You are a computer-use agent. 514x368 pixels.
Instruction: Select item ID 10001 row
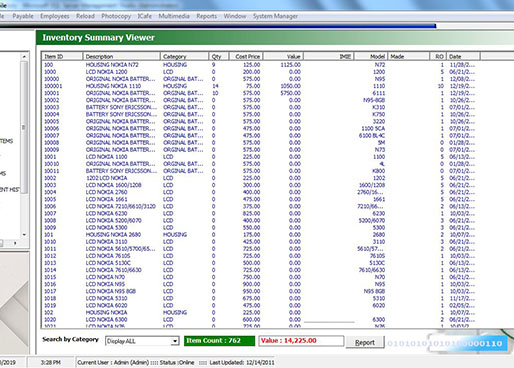pyautogui.click(x=260, y=93)
